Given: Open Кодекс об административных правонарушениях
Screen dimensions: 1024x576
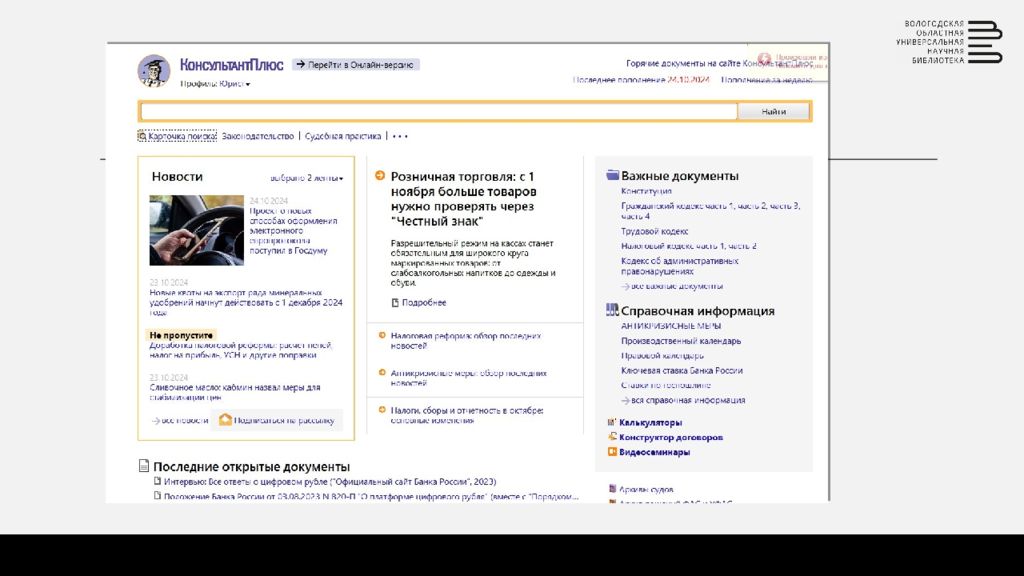Looking at the screenshot, I should click(x=679, y=266).
